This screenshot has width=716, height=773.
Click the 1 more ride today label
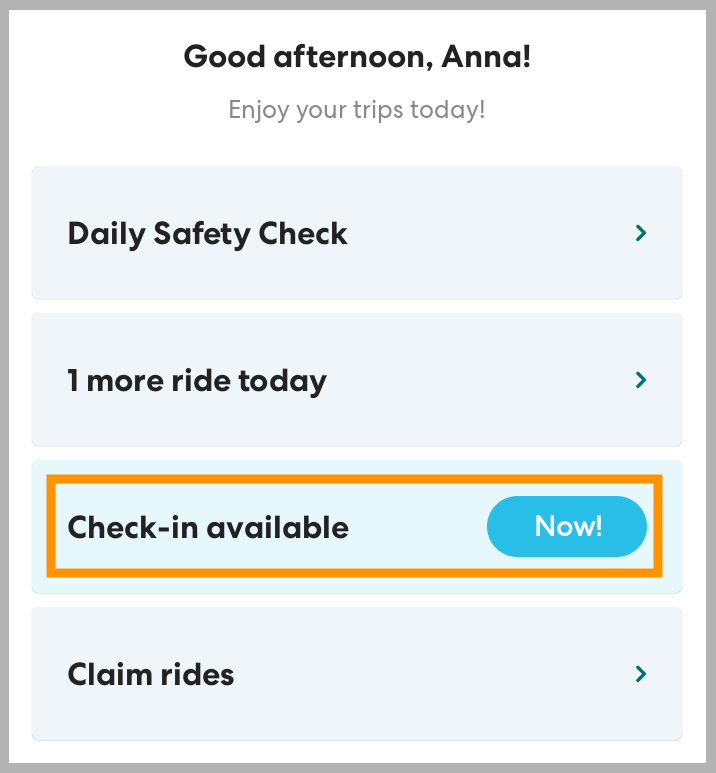click(197, 381)
